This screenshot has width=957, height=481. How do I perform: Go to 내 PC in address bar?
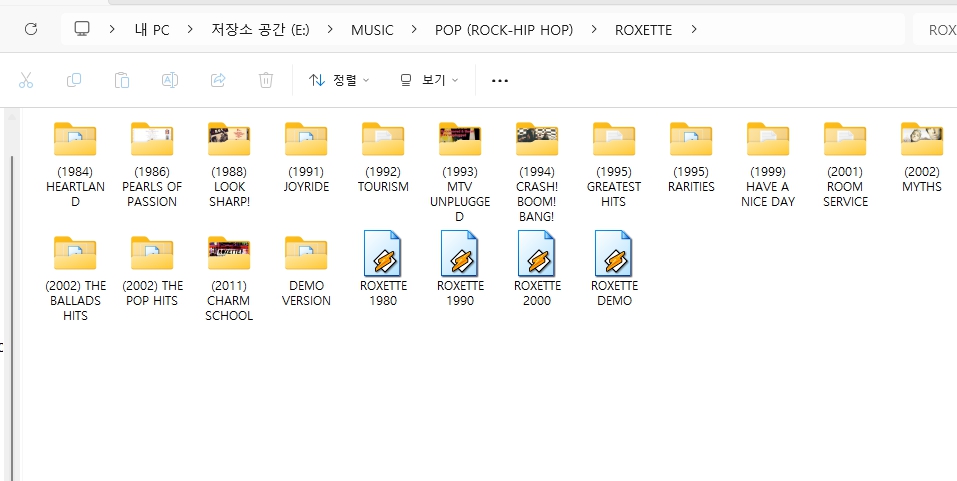tap(152, 30)
